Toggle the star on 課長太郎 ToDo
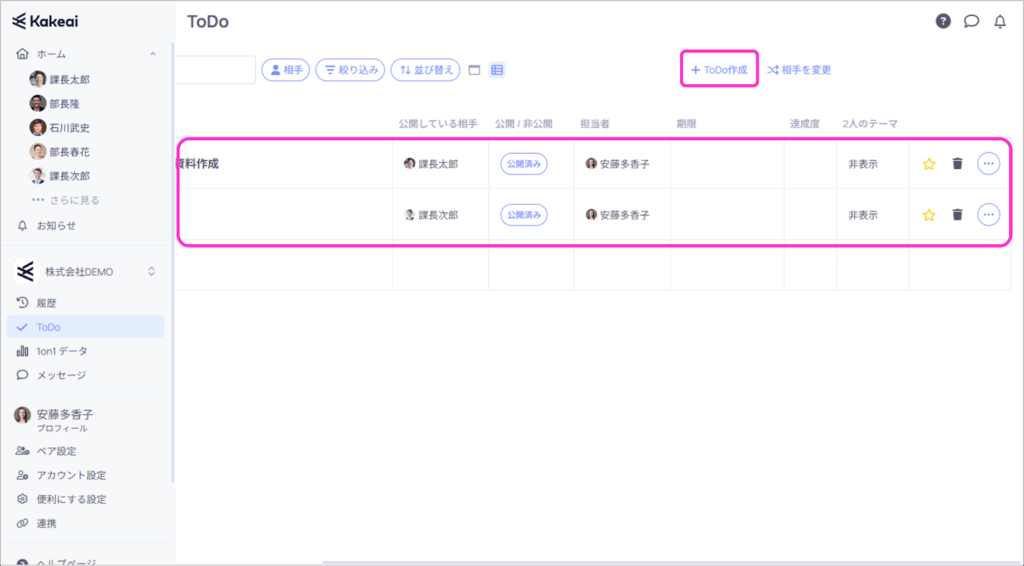This screenshot has height=566, width=1024. (929, 164)
